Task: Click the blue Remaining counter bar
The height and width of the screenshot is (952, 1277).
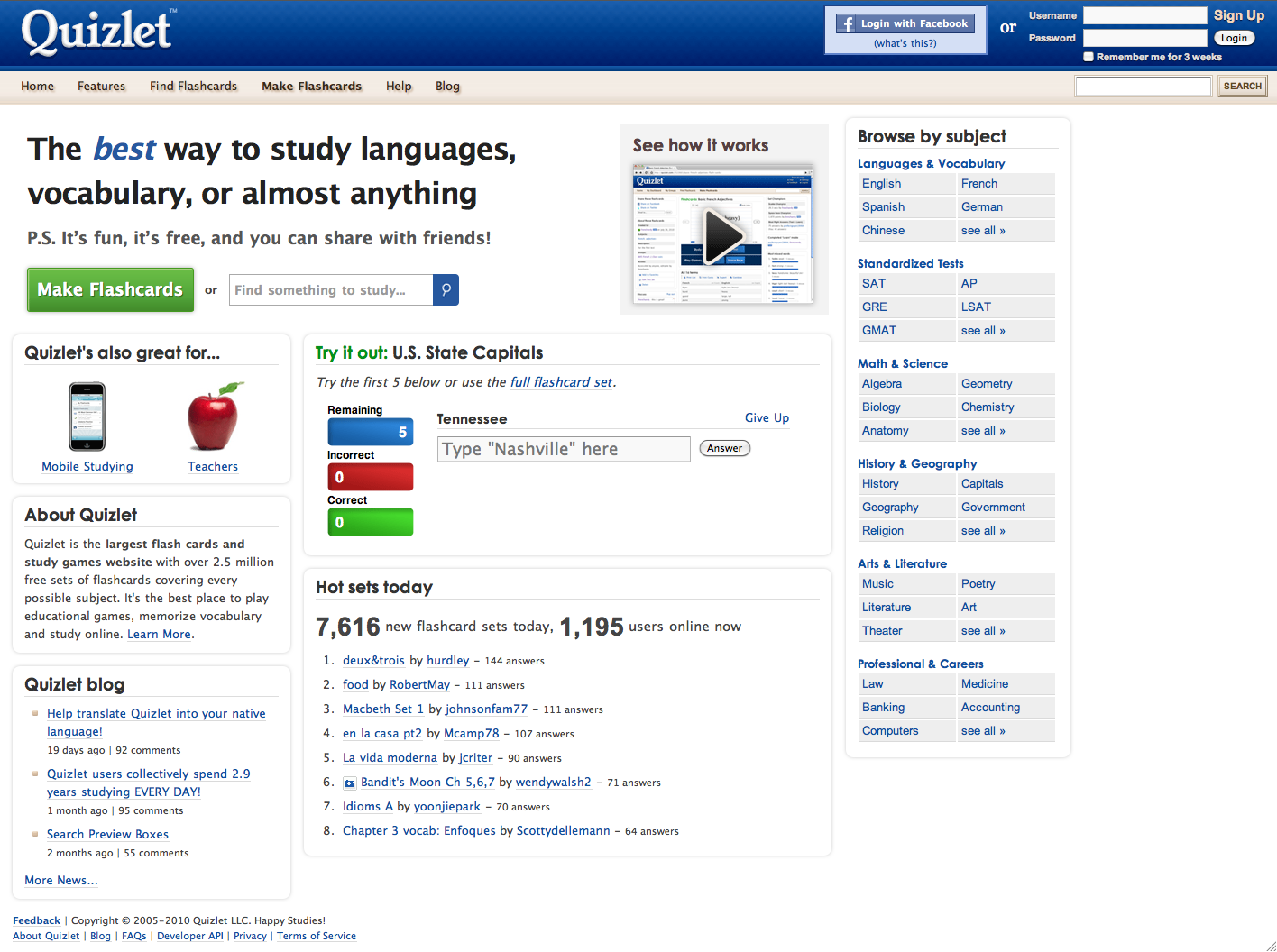Action: (371, 432)
